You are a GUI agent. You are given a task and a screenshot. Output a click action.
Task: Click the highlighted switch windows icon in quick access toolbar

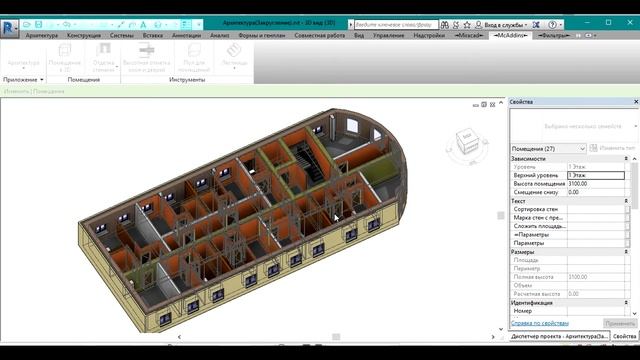pyautogui.click(x=186, y=24)
